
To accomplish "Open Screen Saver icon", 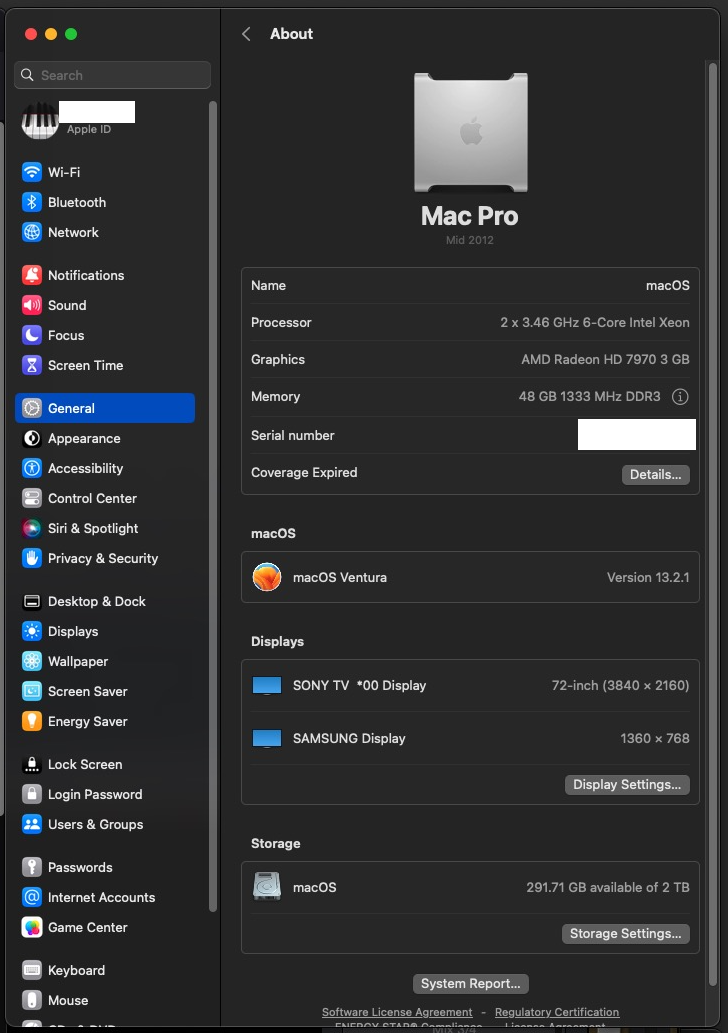I will coord(32,691).
